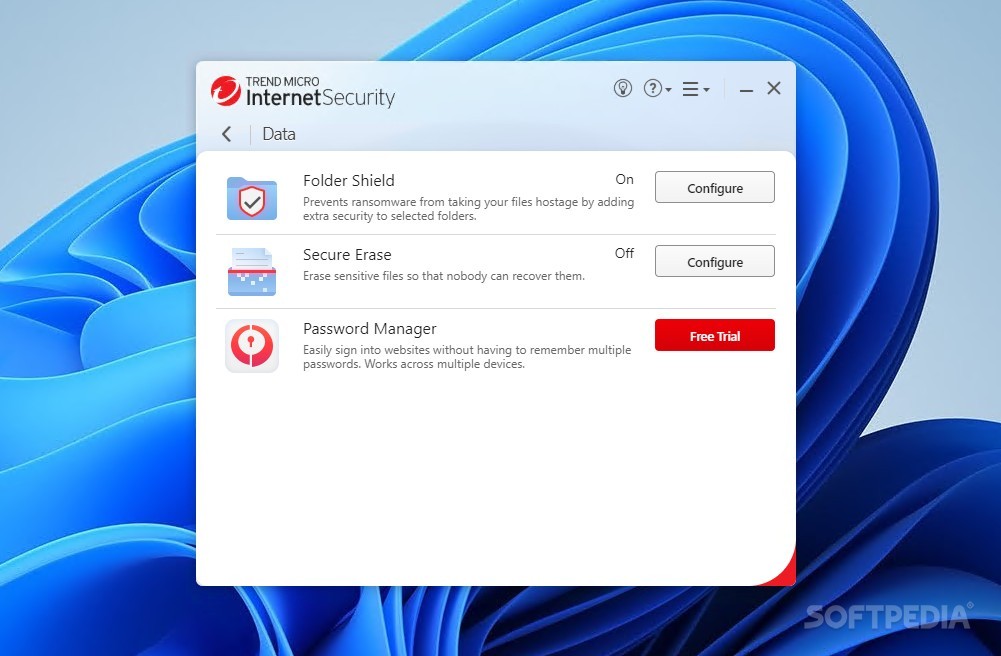Image resolution: width=1001 pixels, height=656 pixels.
Task: Click the Secure Erase sensitive files description
Action: (x=444, y=276)
